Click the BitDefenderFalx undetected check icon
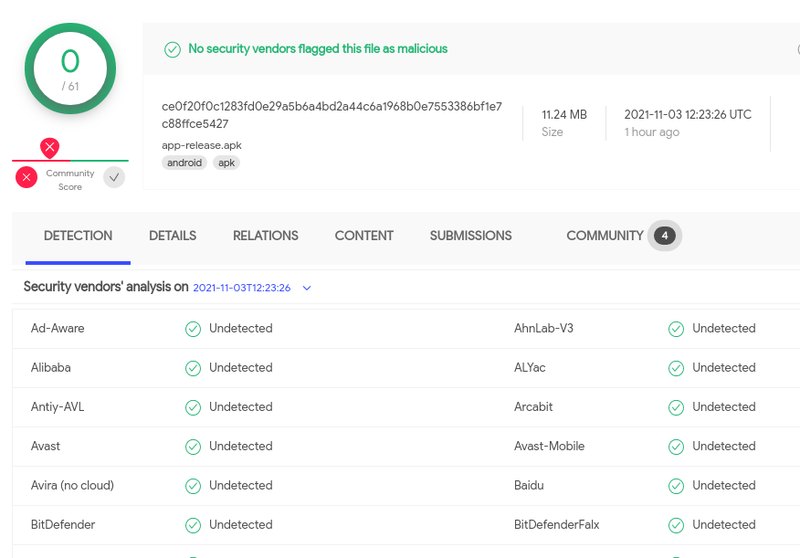This screenshot has height=558, width=800. 676,525
